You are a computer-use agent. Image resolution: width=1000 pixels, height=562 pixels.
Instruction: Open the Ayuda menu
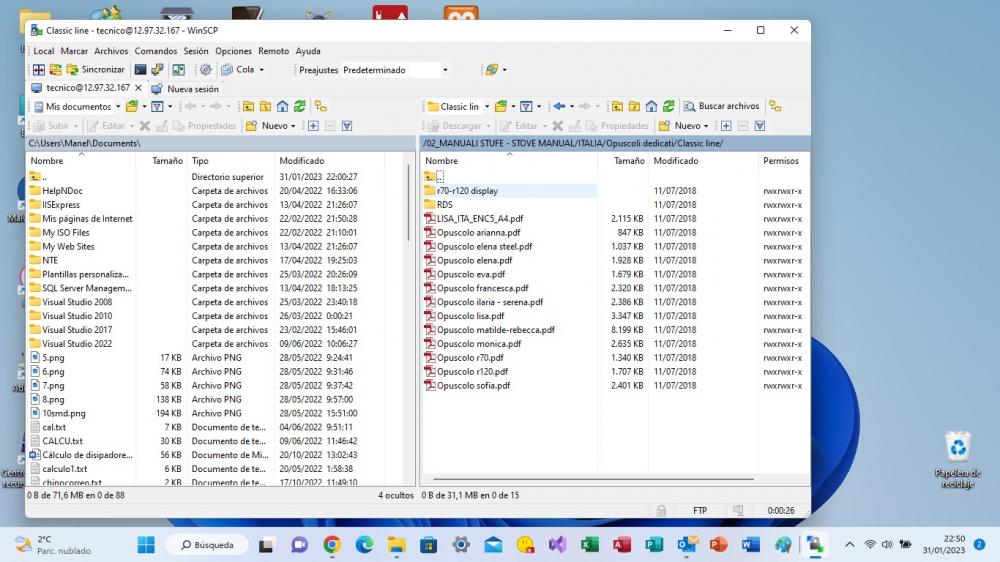coord(308,51)
